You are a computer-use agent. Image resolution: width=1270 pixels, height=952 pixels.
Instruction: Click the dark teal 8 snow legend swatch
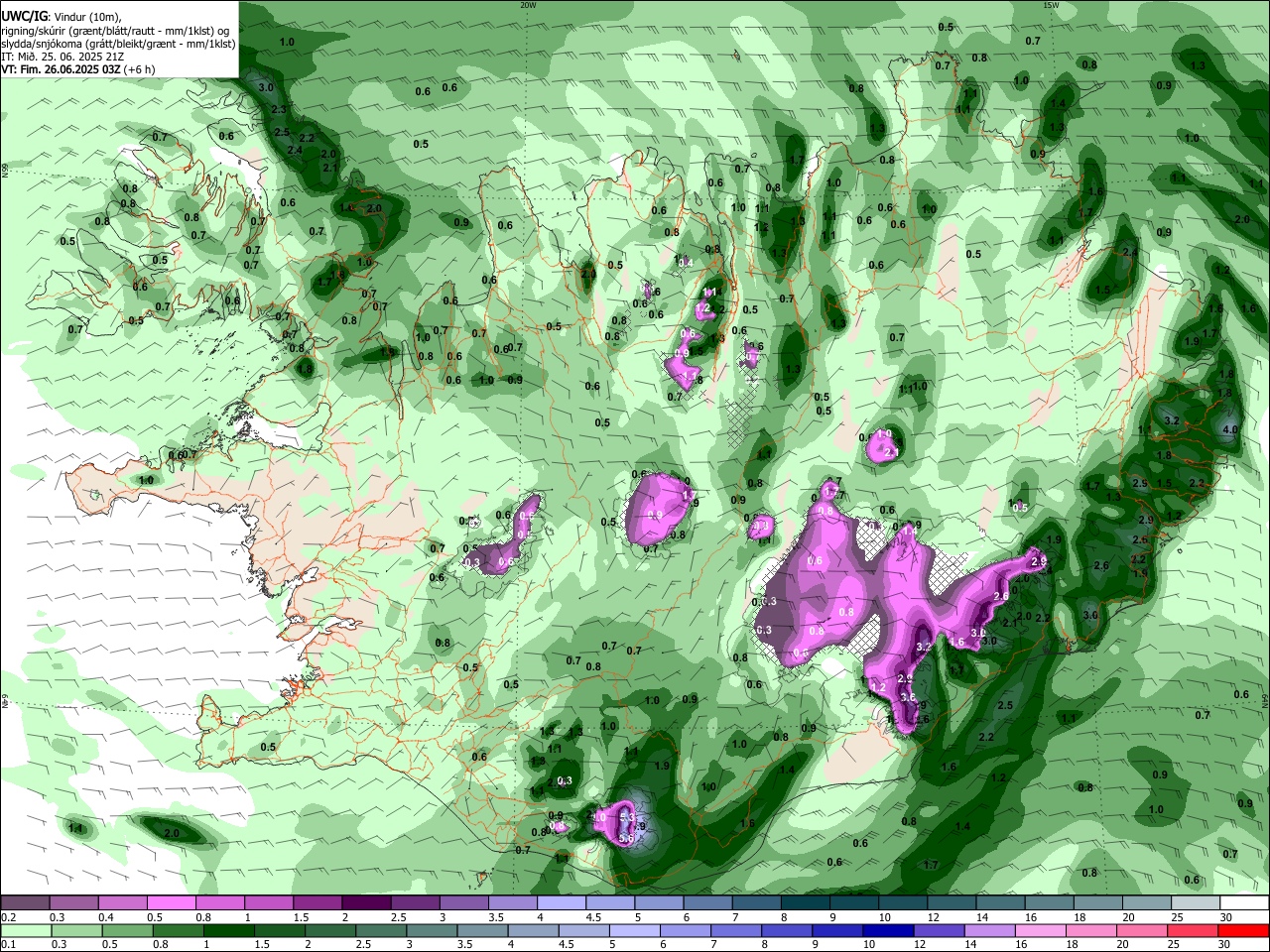click(806, 903)
